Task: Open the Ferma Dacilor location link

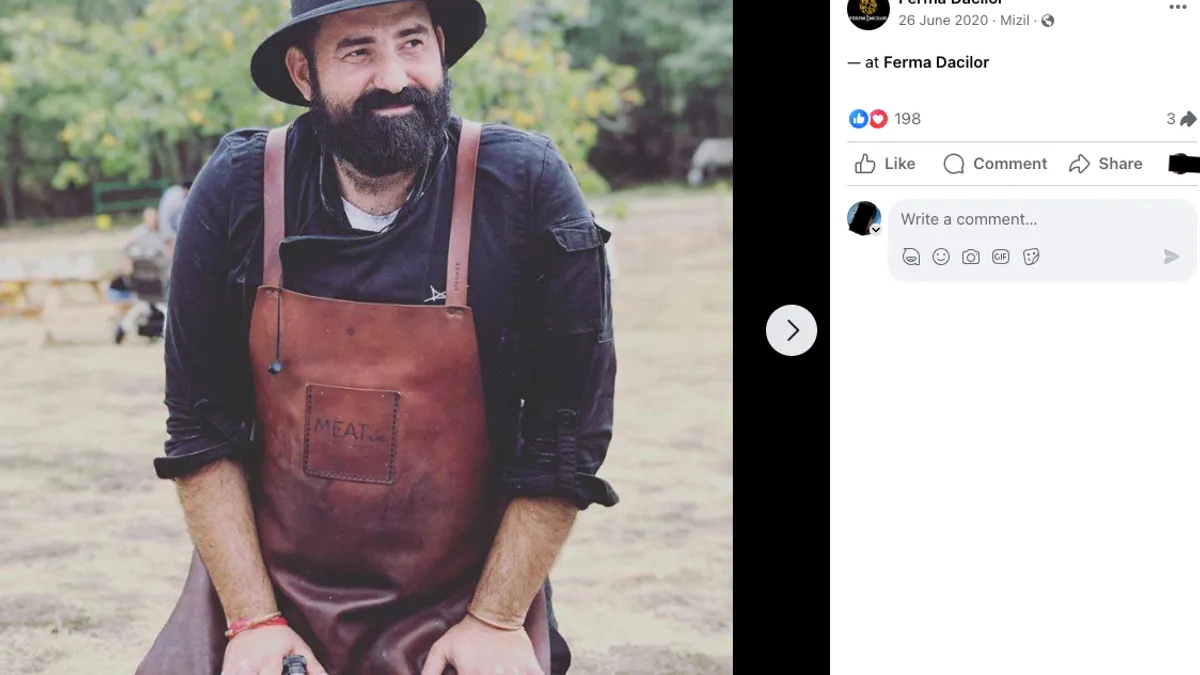Action: [936, 62]
